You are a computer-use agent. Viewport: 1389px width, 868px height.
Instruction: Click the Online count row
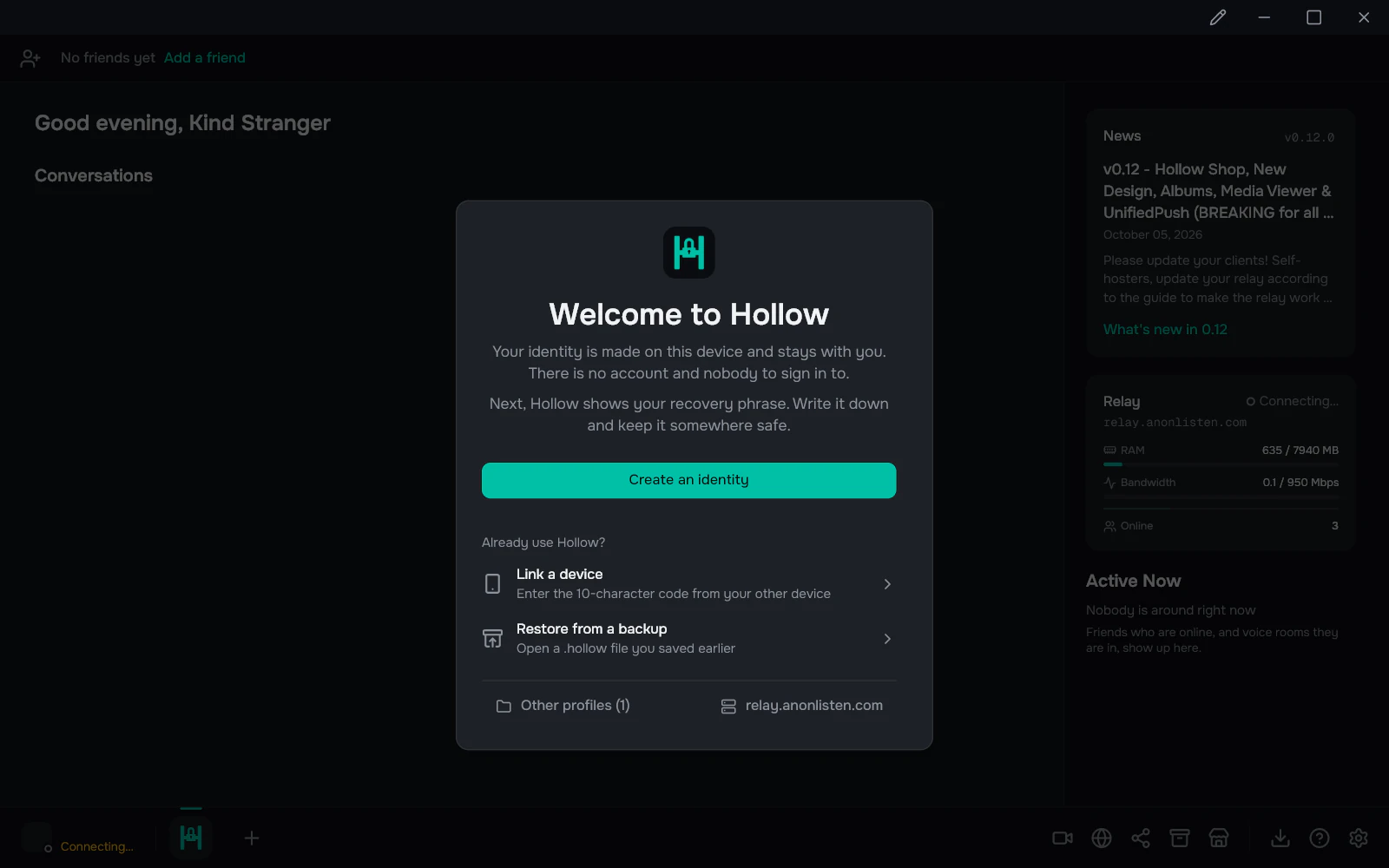[x=1221, y=526]
